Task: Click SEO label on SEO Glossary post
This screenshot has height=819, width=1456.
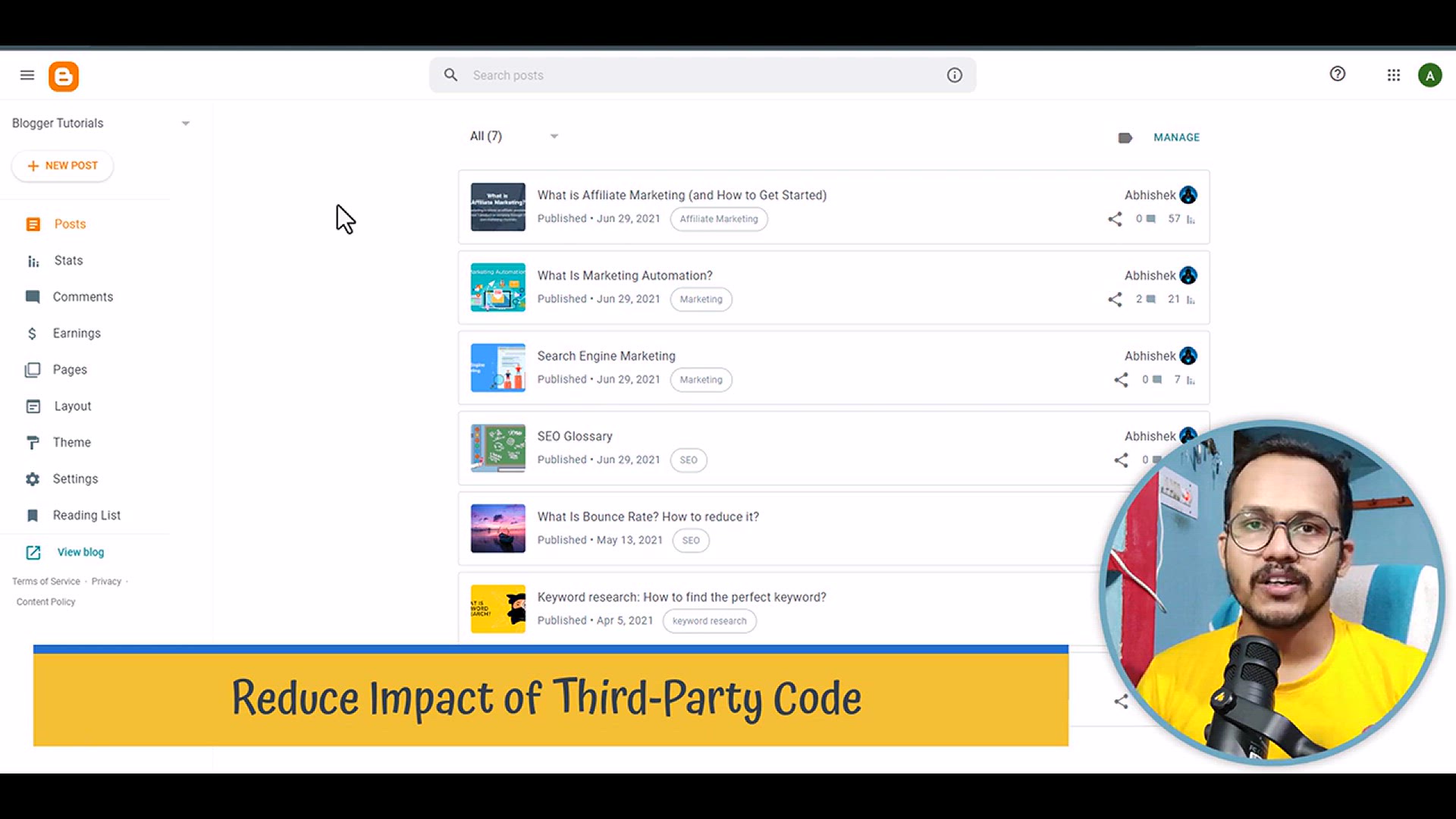Action: [689, 460]
